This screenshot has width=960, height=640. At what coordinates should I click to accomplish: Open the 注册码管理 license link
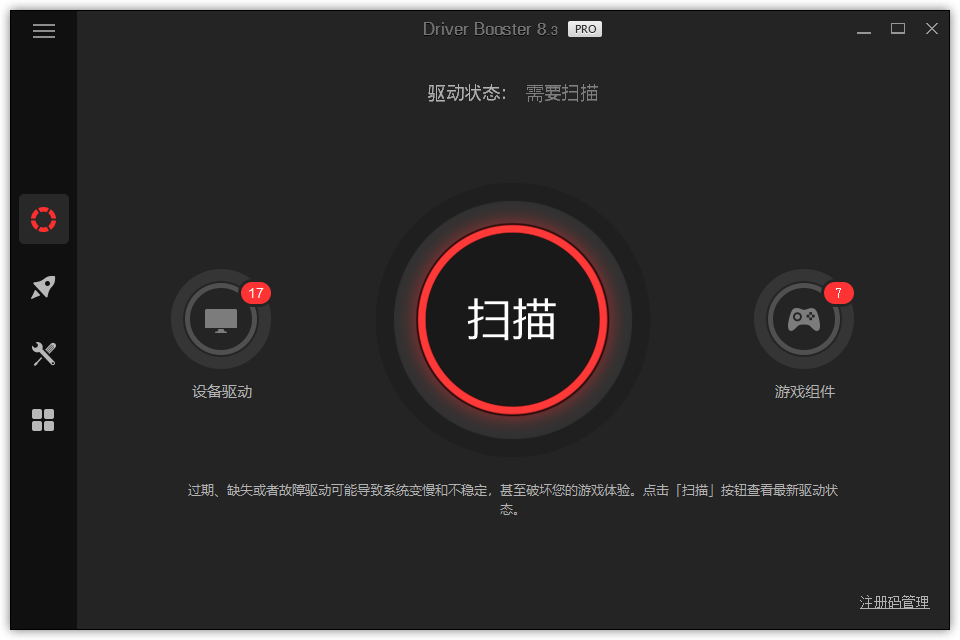click(x=894, y=602)
